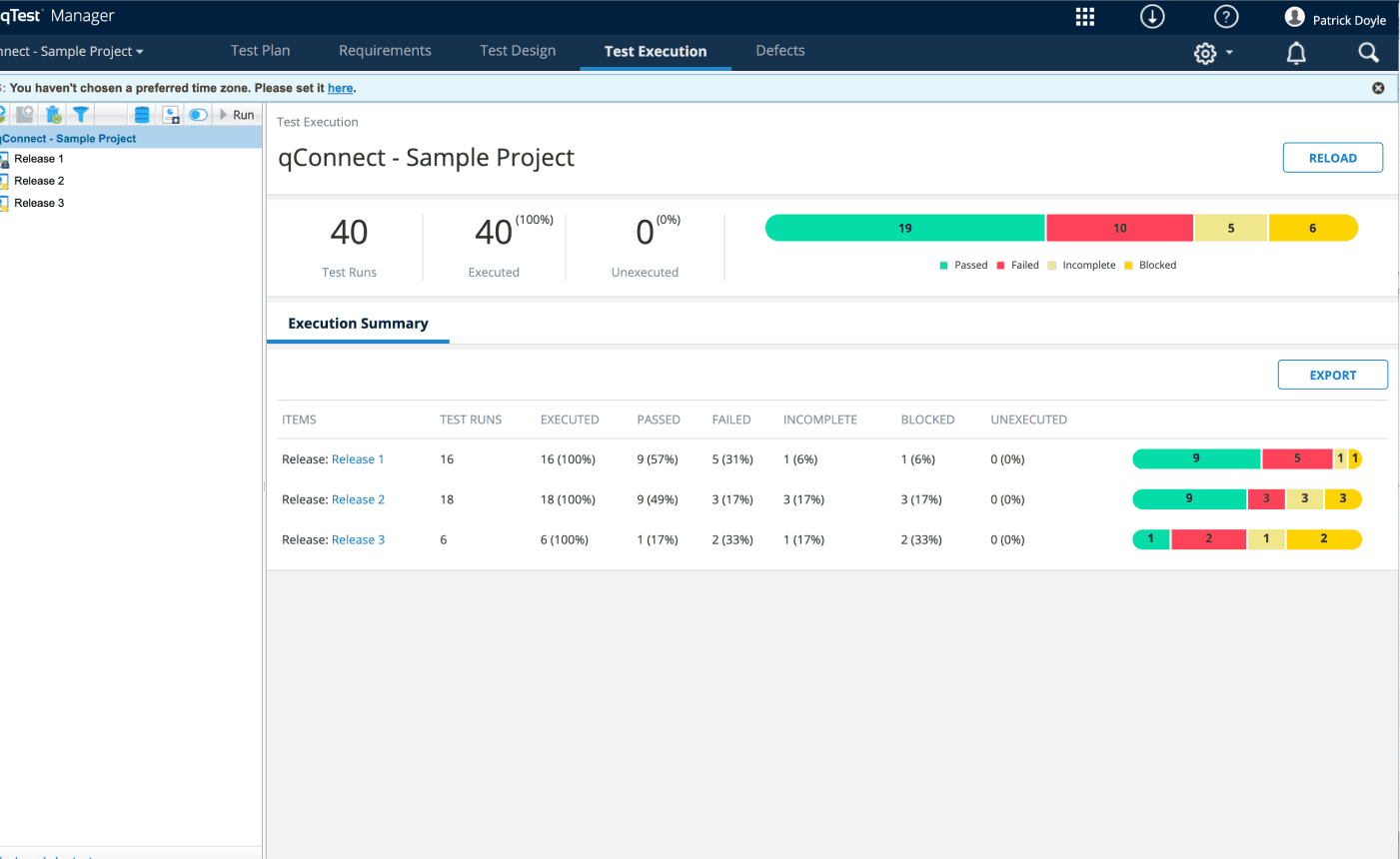The height and width of the screenshot is (859, 1400).
Task: Click the '2 (33%)' failed cell
Action: click(732, 539)
